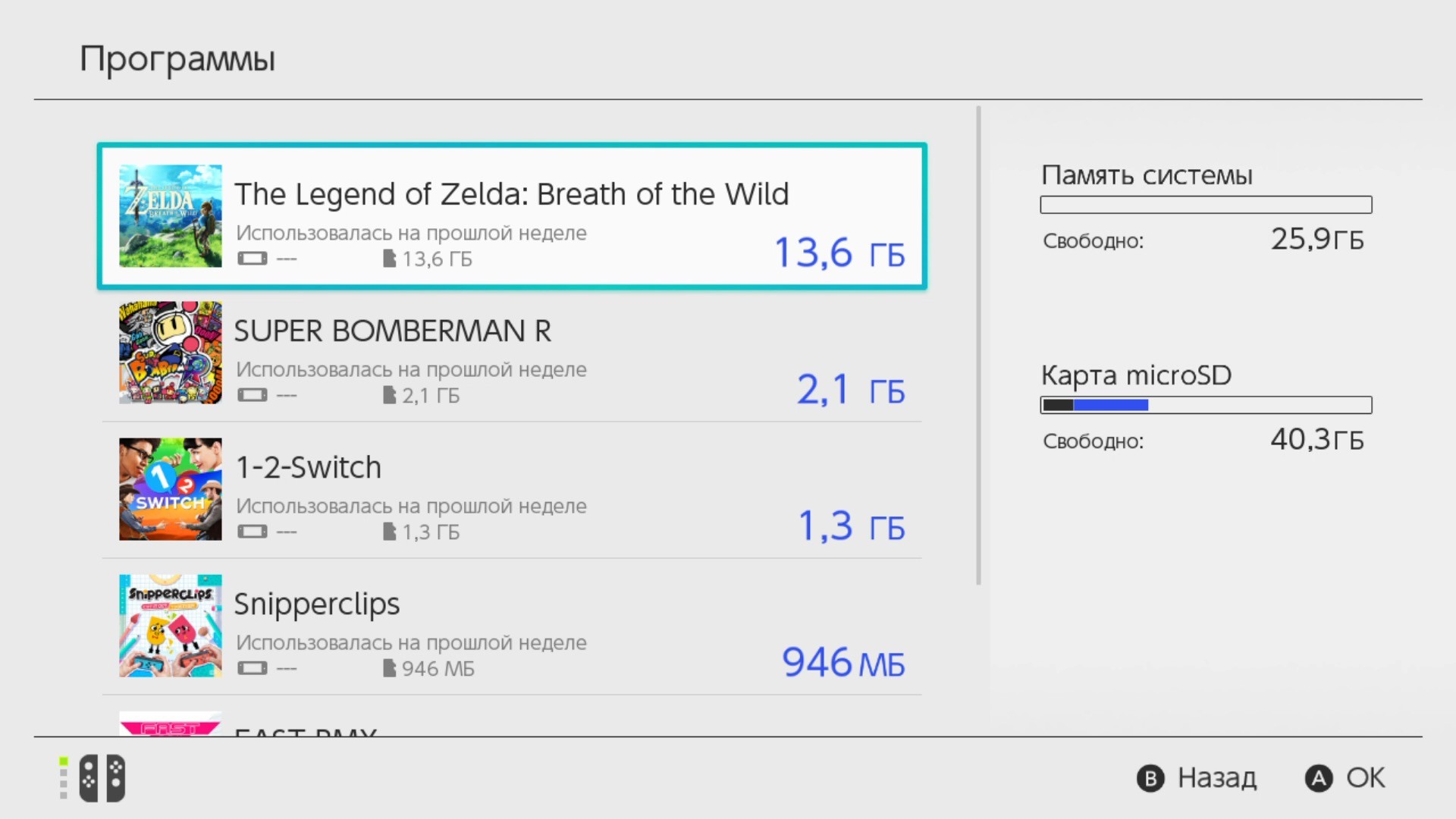Click the partially visible FAST RMX thumbnail
The image size is (1456, 819).
click(170, 723)
